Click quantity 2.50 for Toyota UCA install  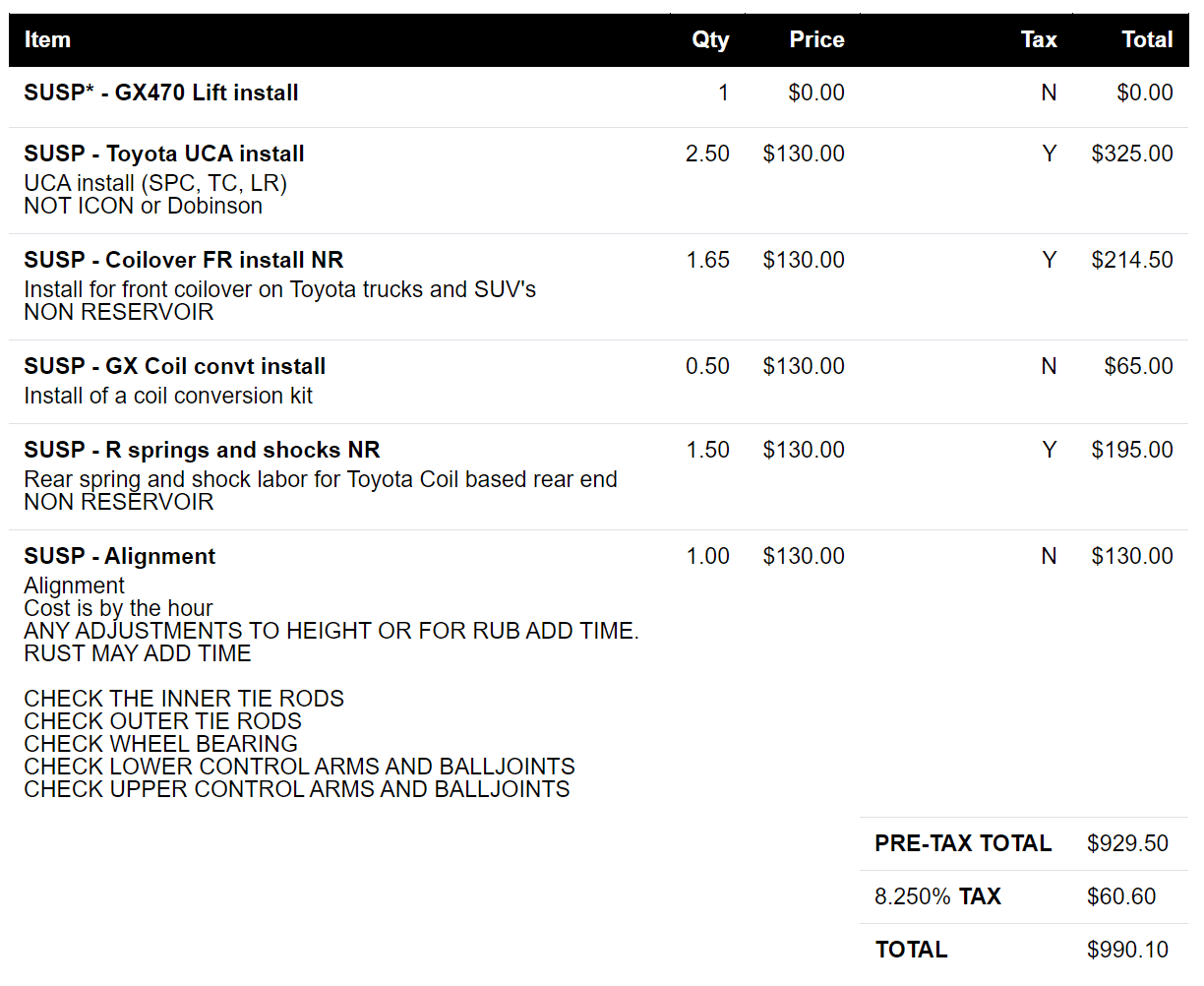[707, 154]
